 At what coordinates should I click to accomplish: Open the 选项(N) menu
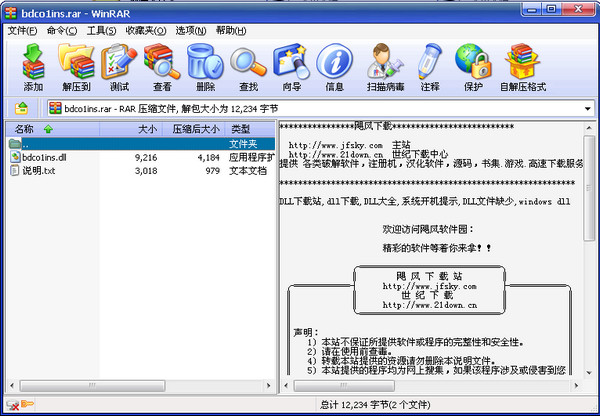point(191,31)
